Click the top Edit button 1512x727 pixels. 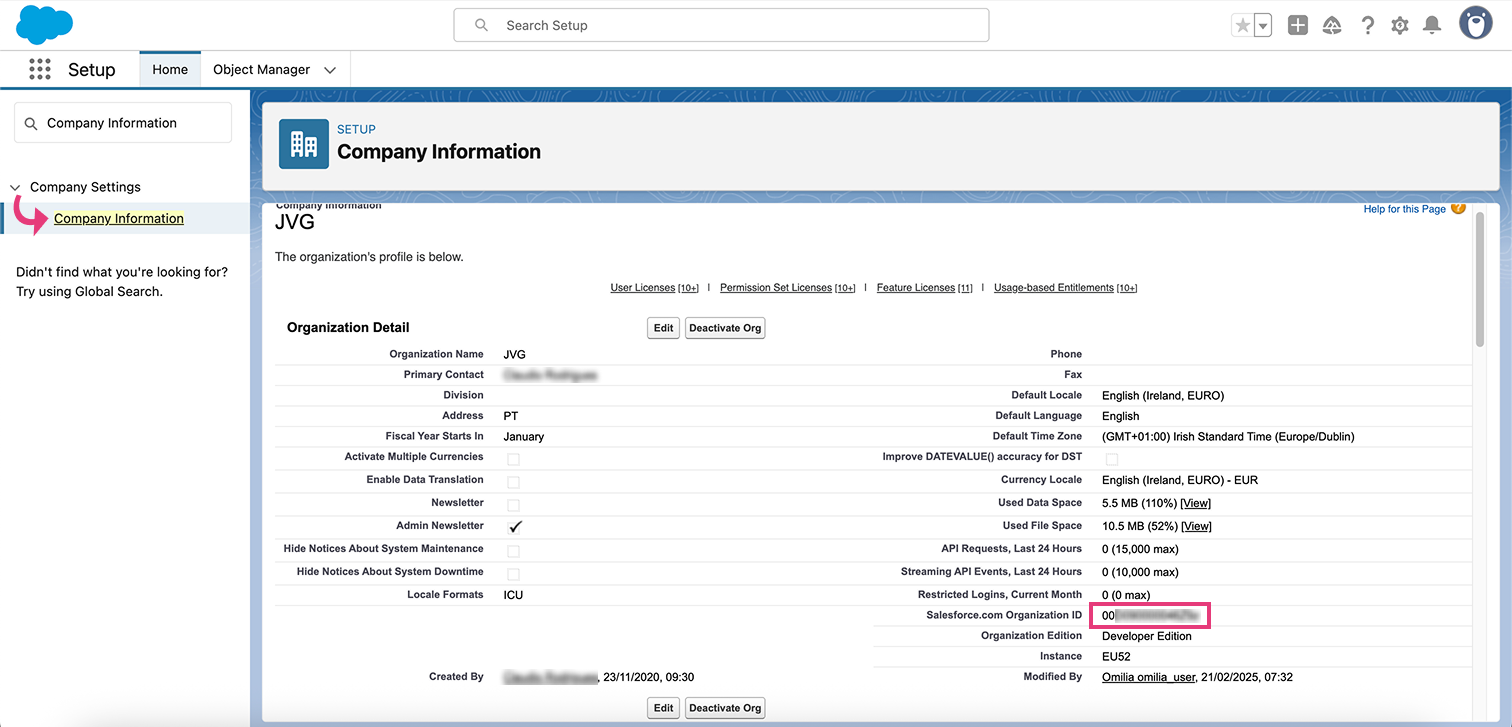pyautogui.click(x=663, y=328)
